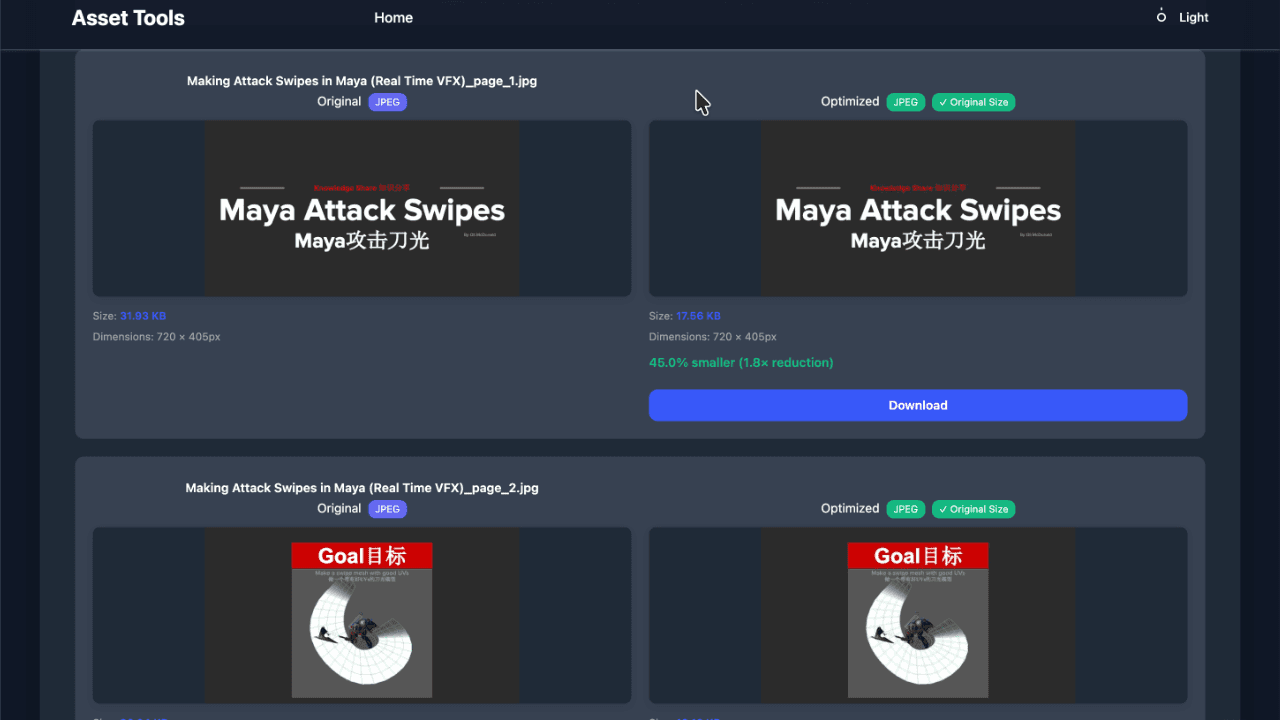Click the Asset Tools logo title

tap(128, 18)
